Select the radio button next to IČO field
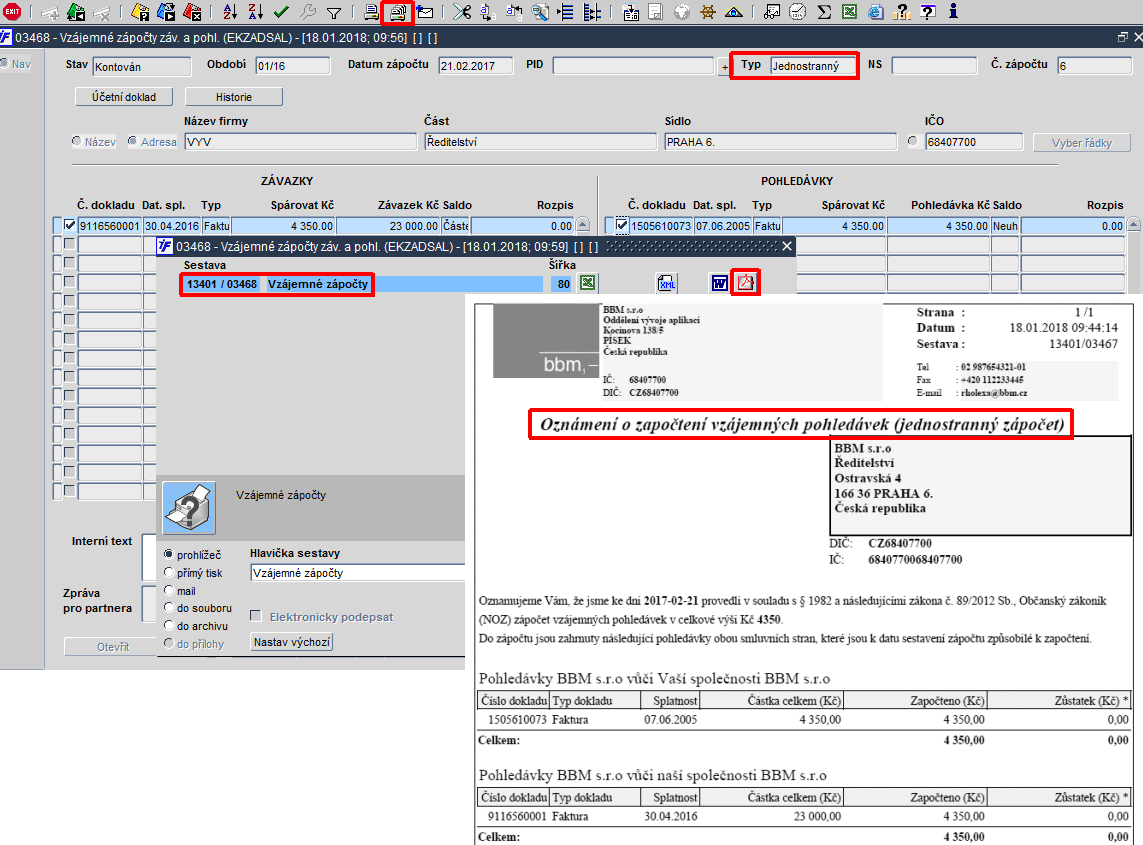Image resolution: width=1143 pixels, height=845 pixels. 913,141
